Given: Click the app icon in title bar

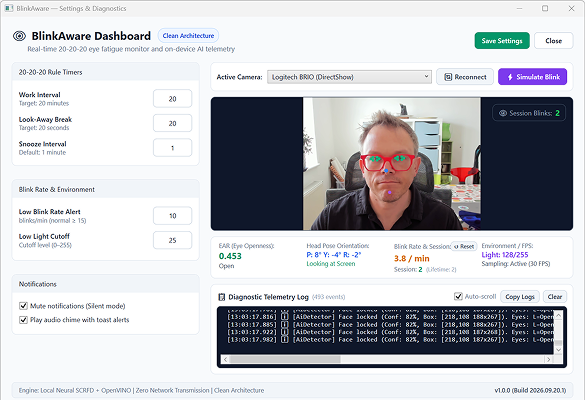Looking at the screenshot, I should (x=9, y=8).
